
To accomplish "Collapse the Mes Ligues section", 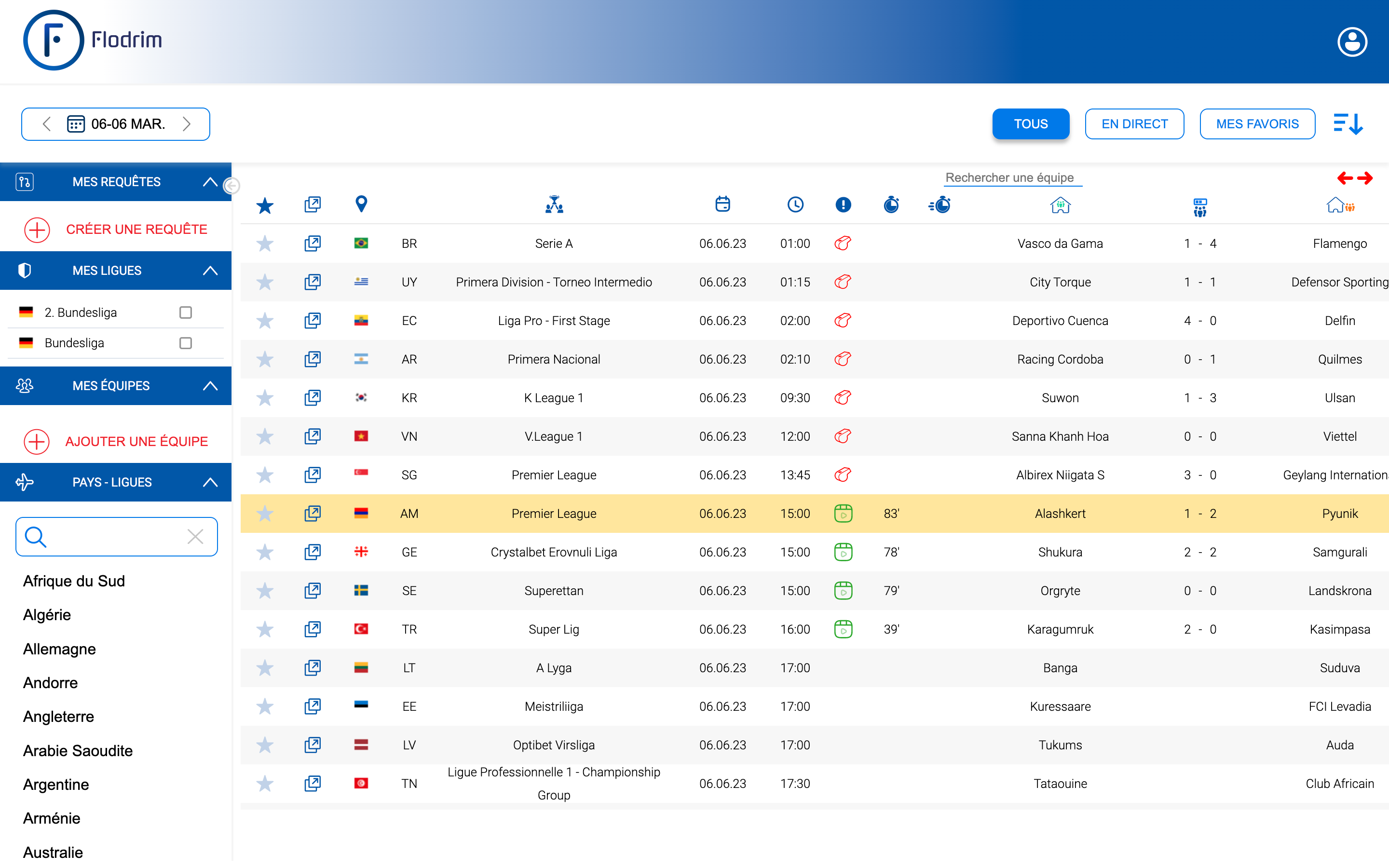I will point(210,271).
